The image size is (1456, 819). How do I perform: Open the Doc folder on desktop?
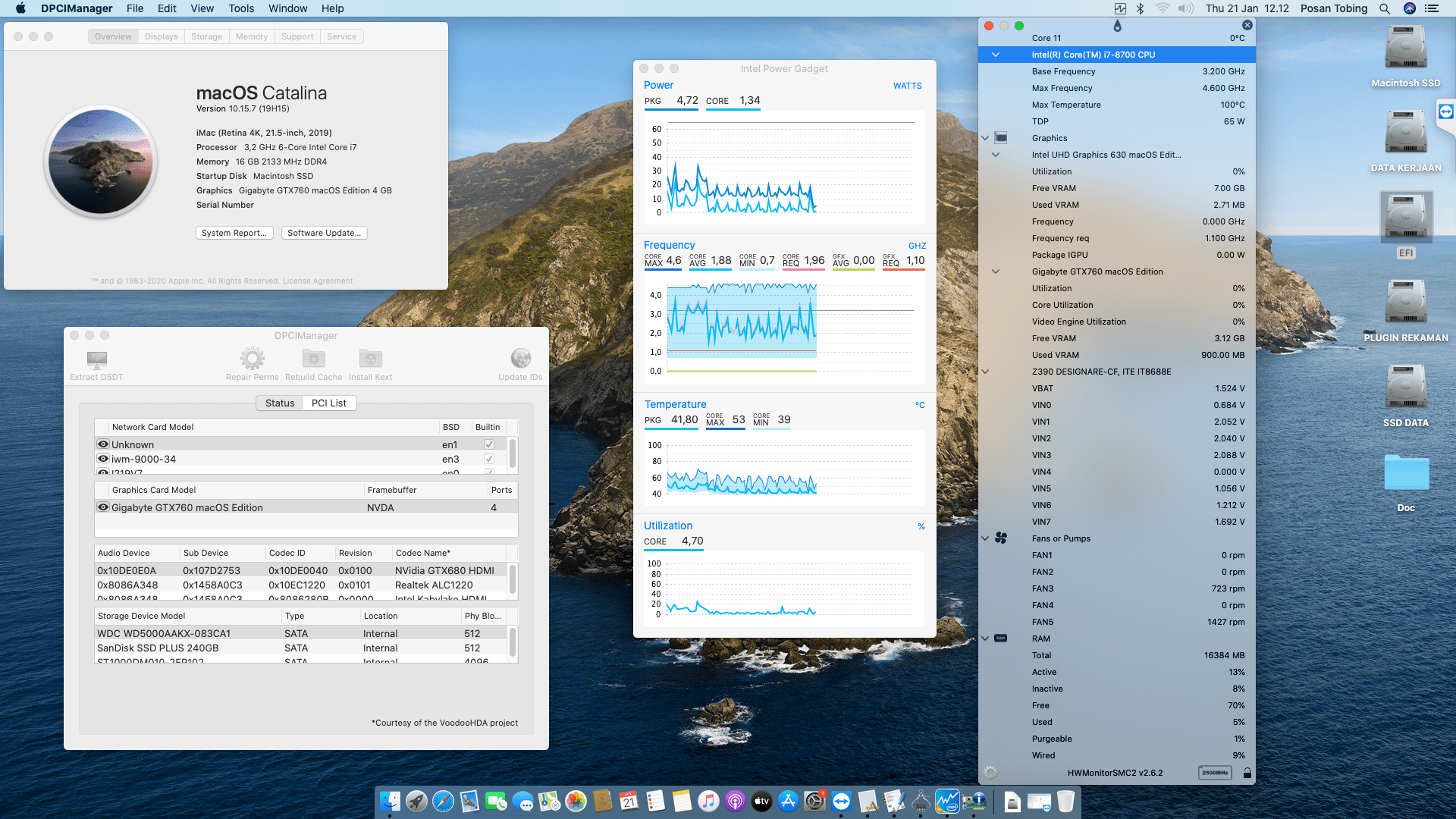pos(1406,472)
